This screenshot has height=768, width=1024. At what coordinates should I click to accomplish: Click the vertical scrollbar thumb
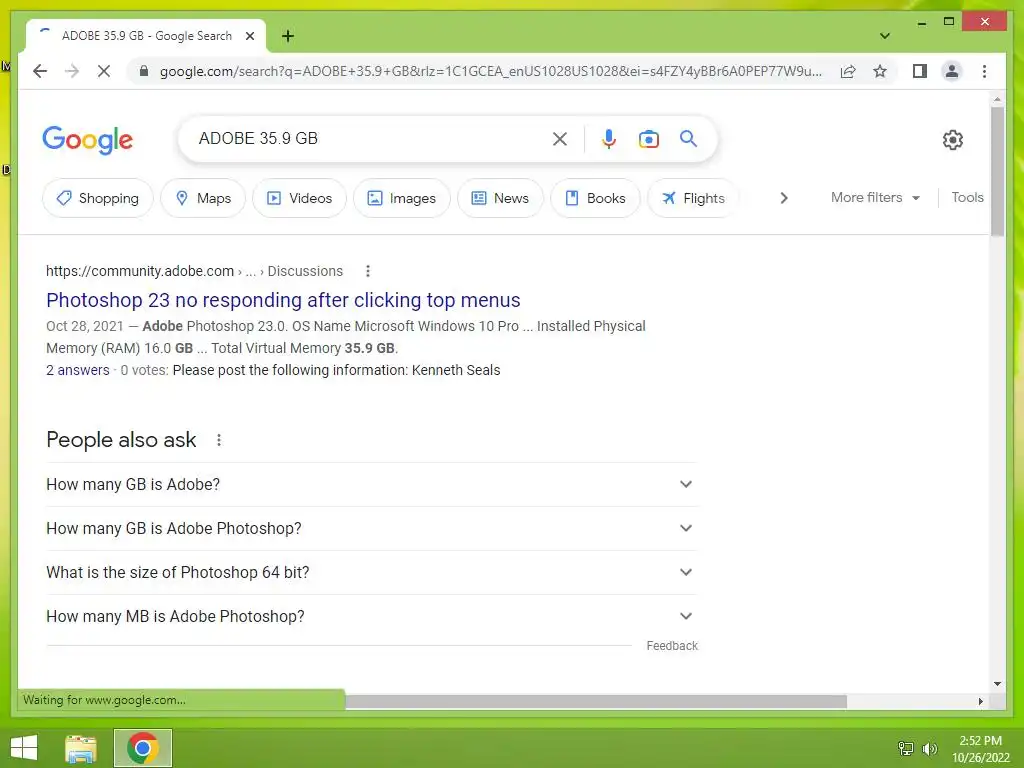coord(997,171)
